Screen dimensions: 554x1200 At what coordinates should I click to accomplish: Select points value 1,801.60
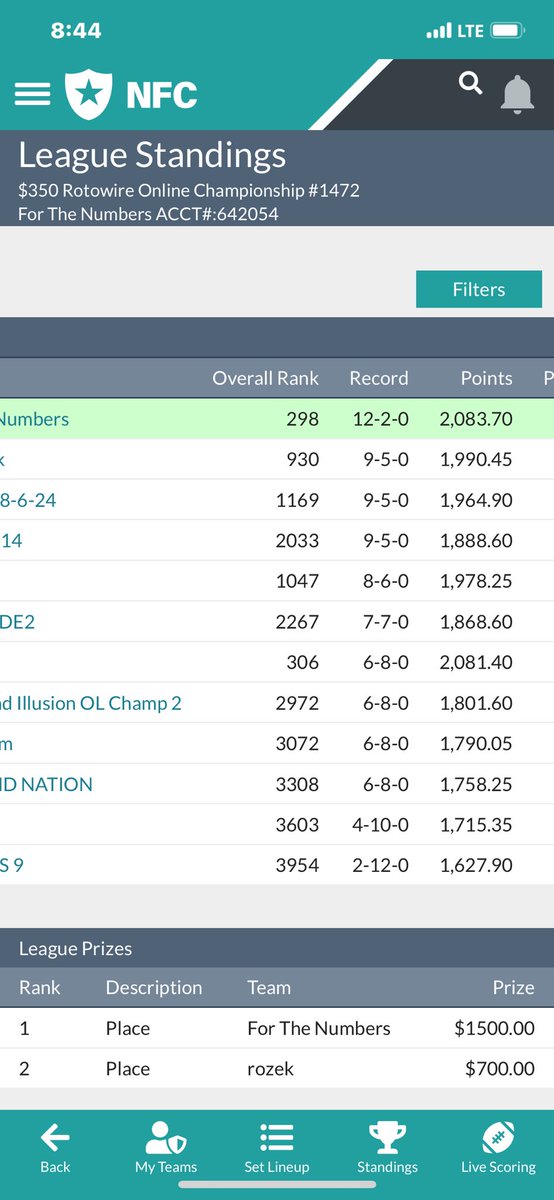click(x=476, y=703)
